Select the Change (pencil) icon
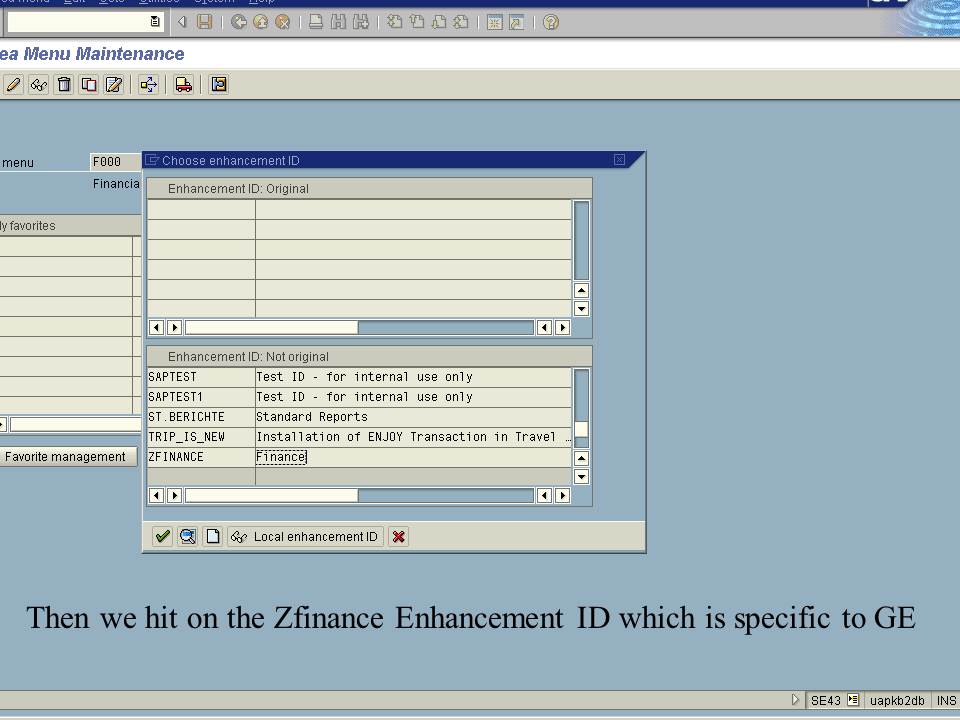This screenshot has height=720, width=960. (11, 84)
